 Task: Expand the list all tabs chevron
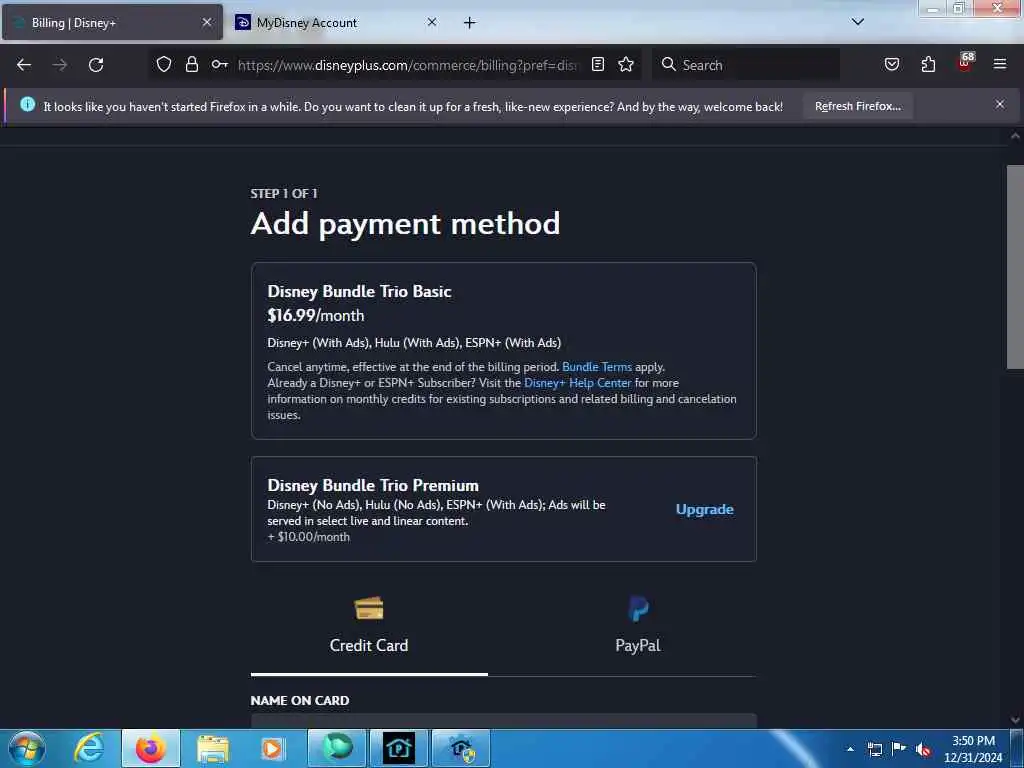[x=858, y=22]
